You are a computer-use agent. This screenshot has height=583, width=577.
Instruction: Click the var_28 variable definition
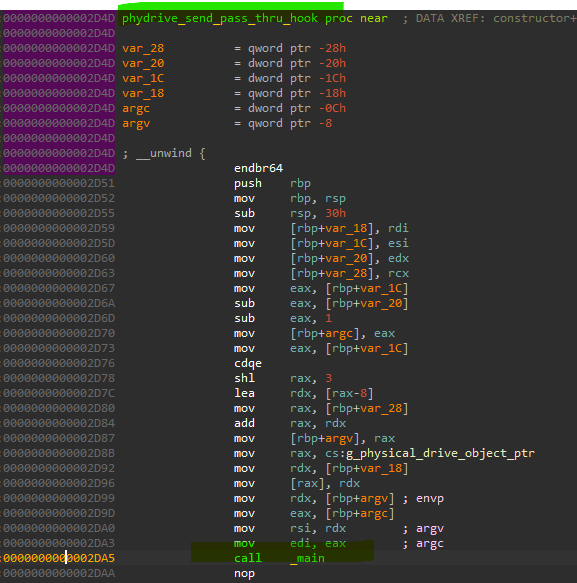click(x=143, y=48)
